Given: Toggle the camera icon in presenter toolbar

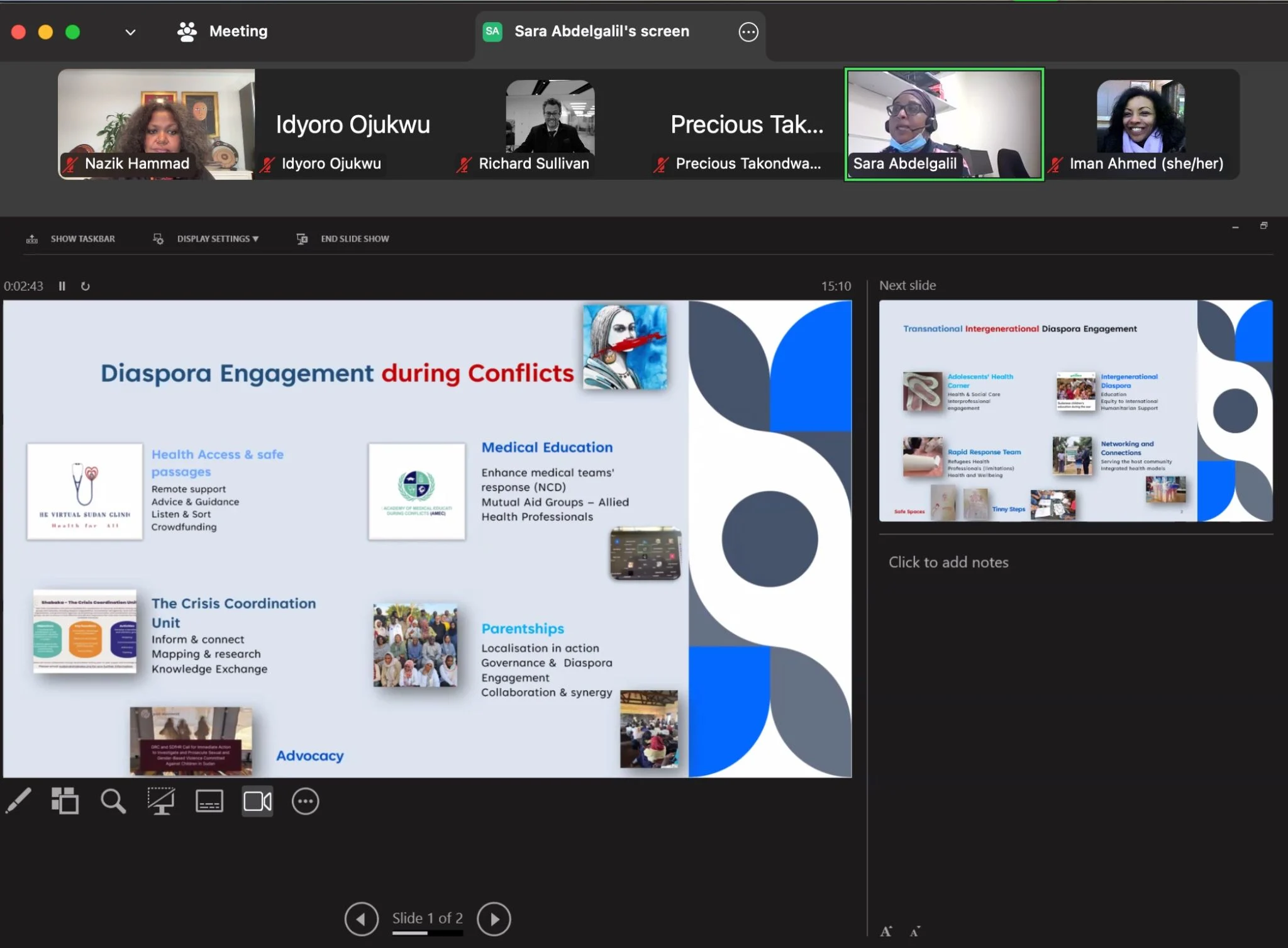Looking at the screenshot, I should [x=257, y=801].
